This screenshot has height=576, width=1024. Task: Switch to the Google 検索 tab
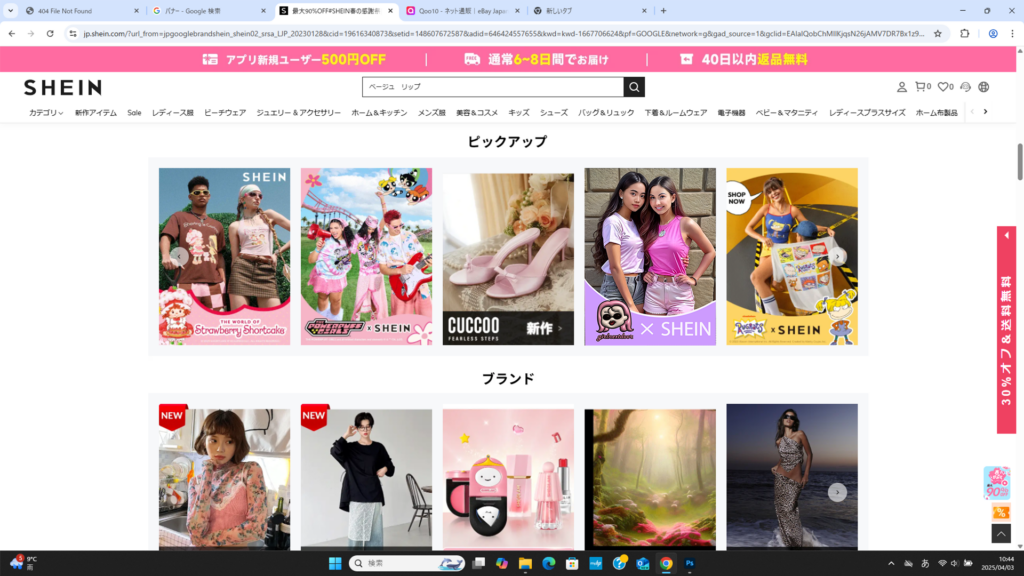205,11
